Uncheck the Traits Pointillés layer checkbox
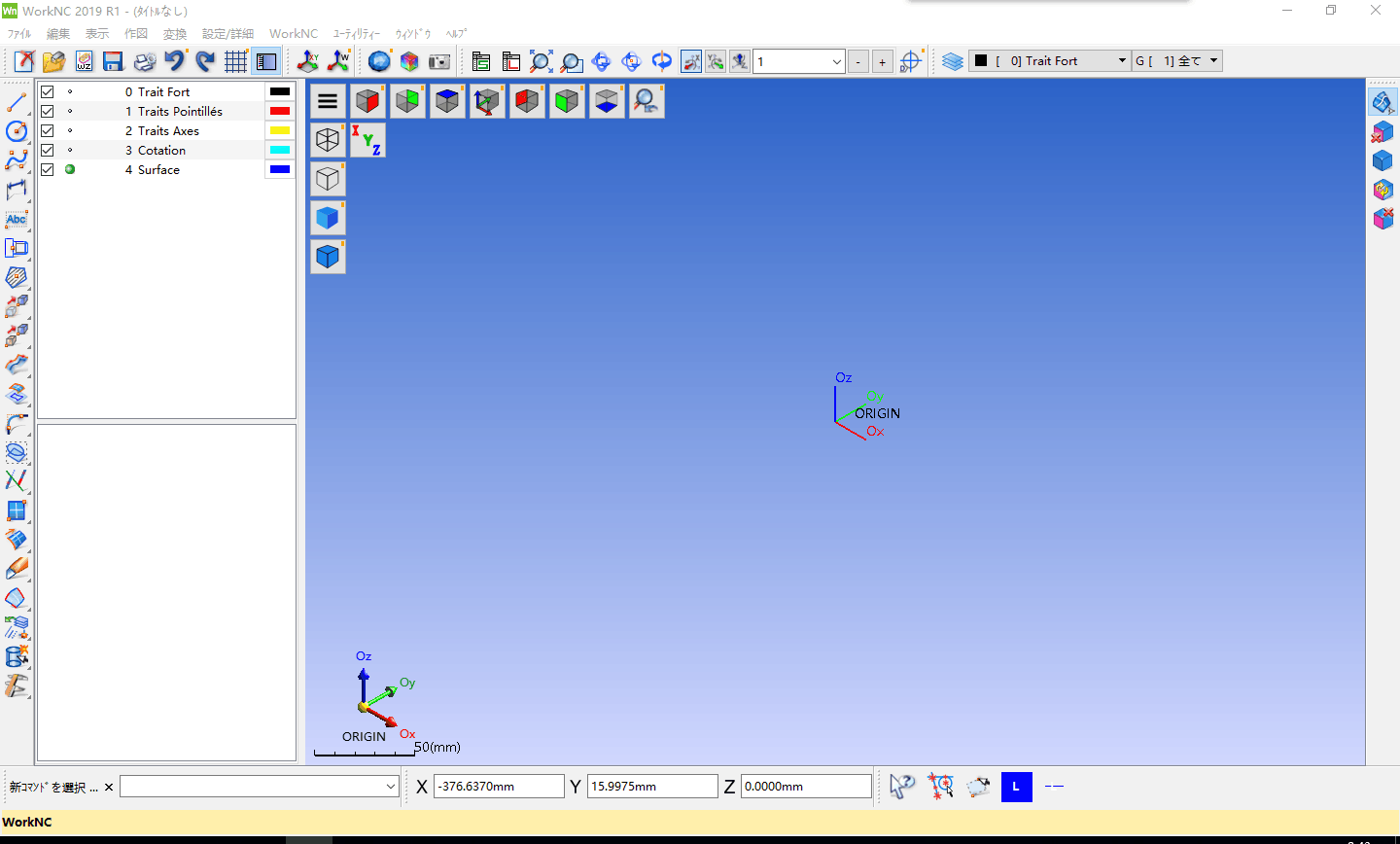The width and height of the screenshot is (1400, 844). point(47,111)
